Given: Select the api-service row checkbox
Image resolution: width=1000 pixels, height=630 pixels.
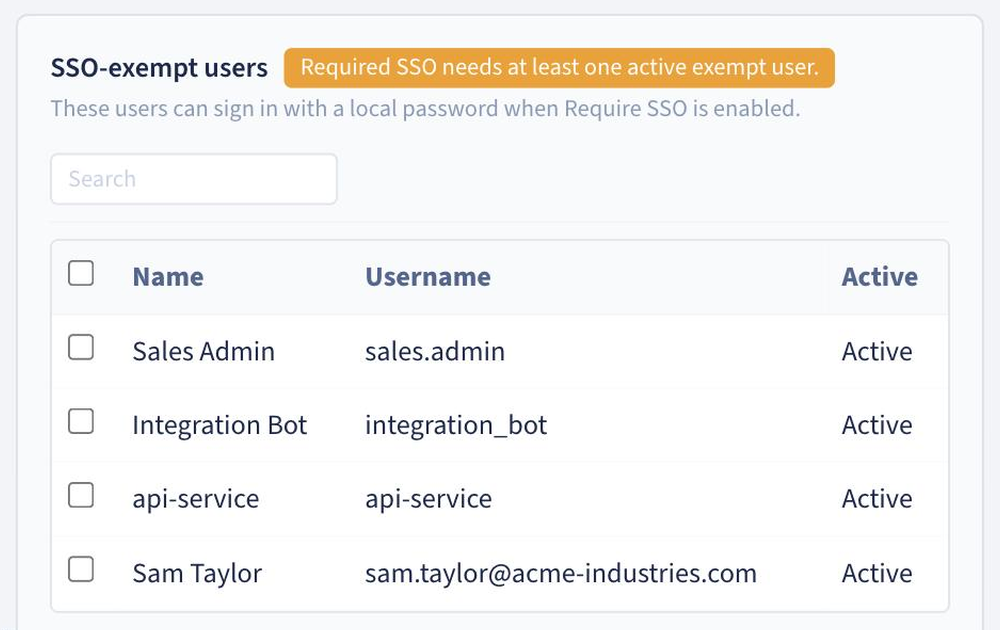Looking at the screenshot, I should [81, 495].
